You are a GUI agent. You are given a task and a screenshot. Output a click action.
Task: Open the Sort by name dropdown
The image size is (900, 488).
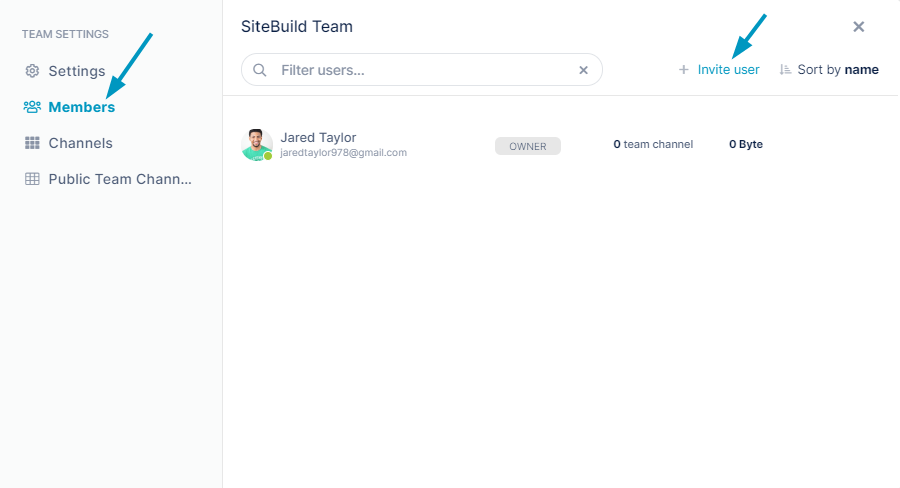838,69
